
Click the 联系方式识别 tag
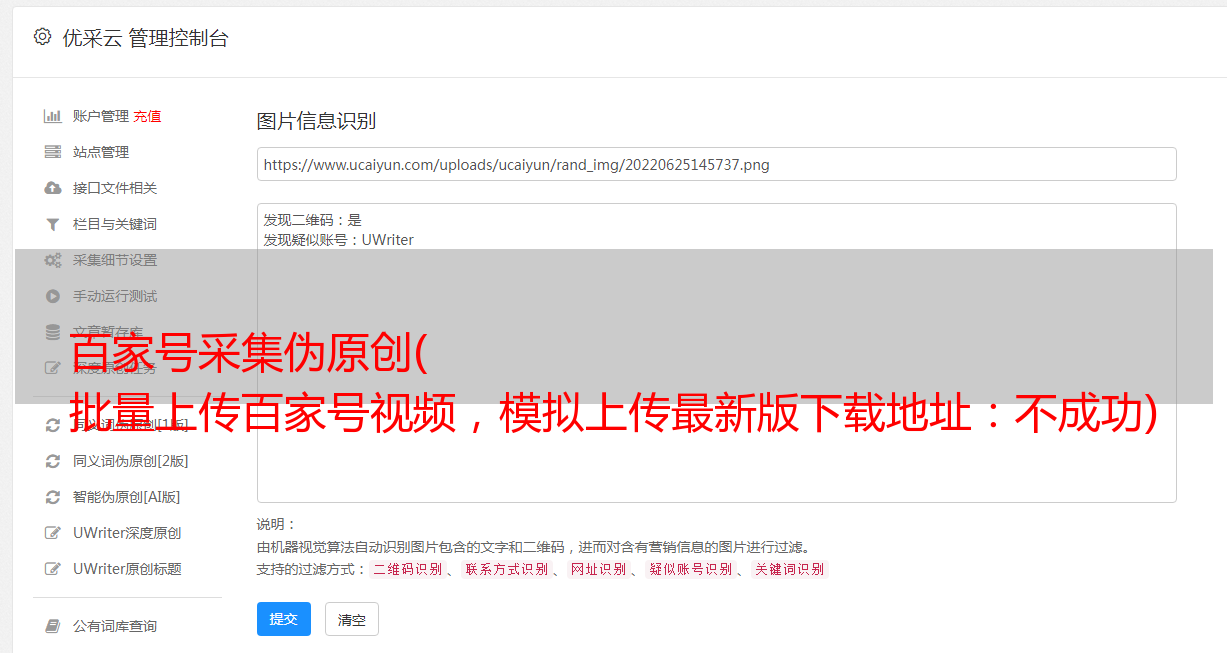tap(507, 569)
